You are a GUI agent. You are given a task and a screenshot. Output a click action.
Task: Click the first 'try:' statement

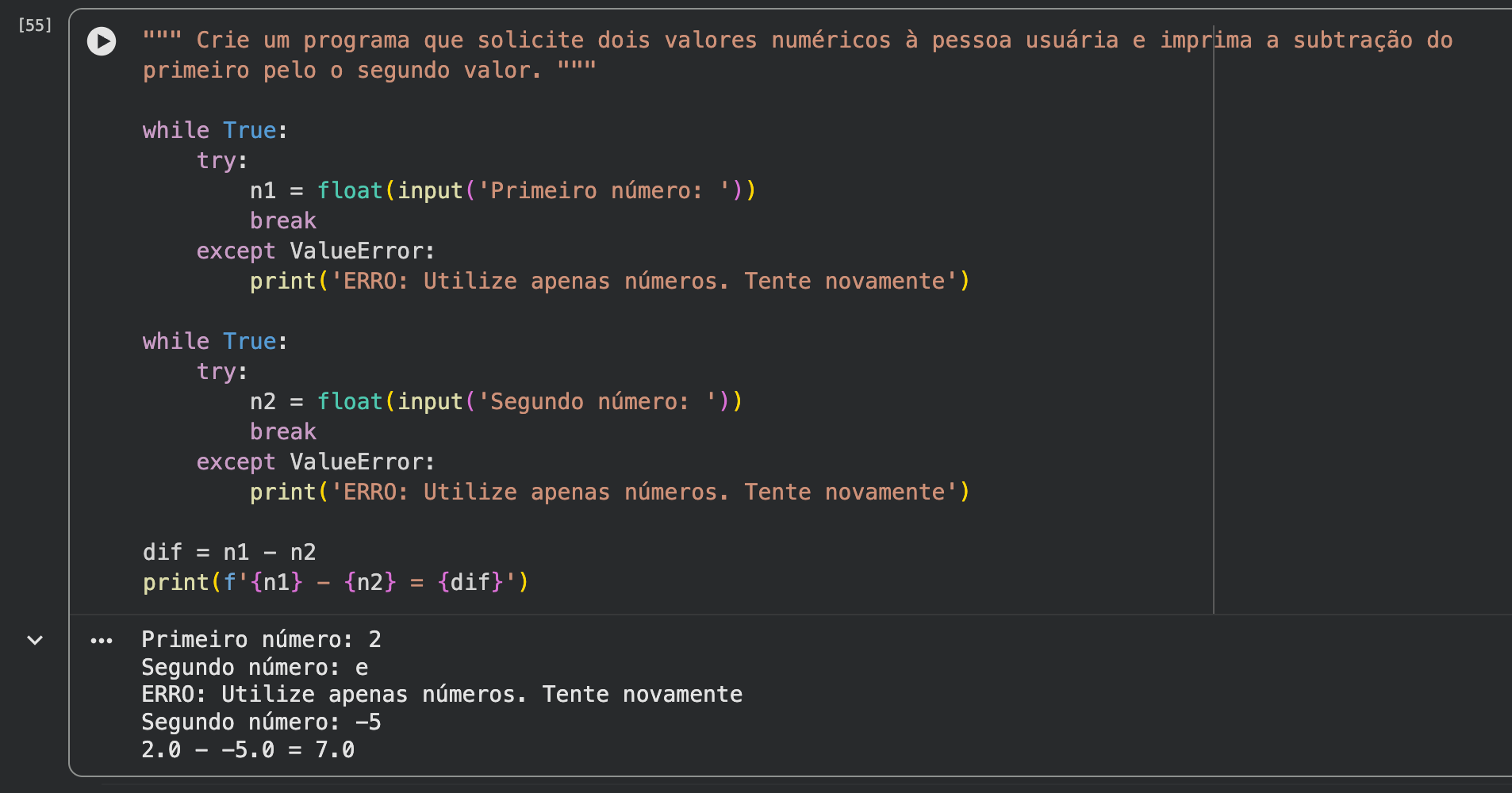(222, 161)
